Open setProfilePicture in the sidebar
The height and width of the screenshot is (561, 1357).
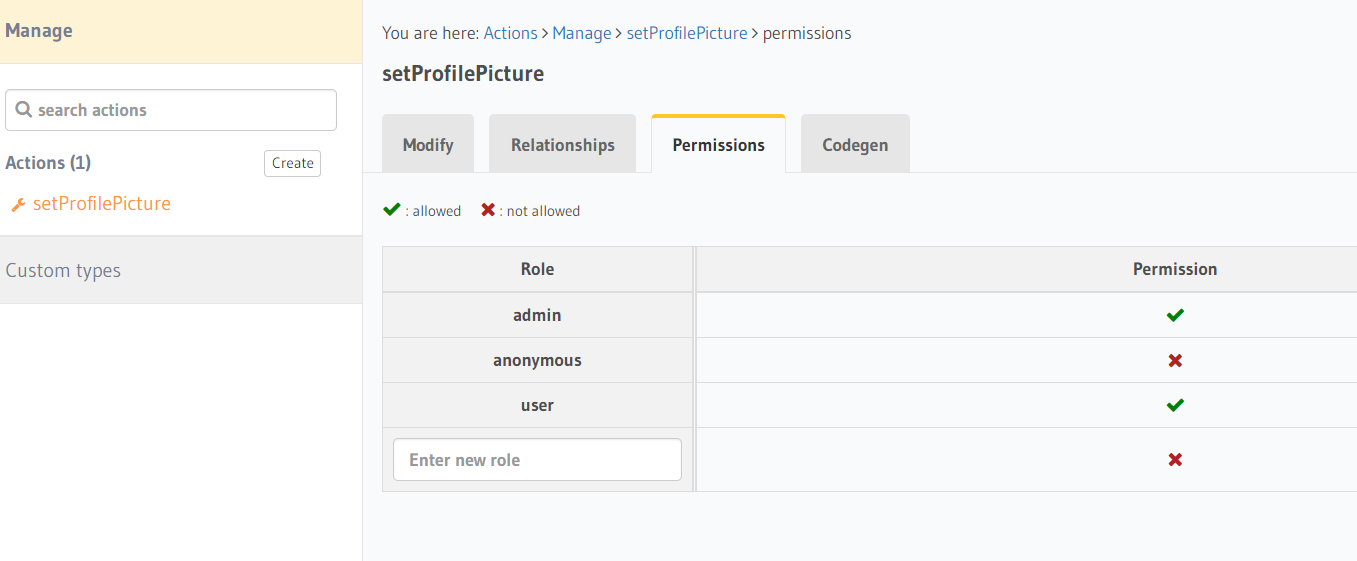(x=101, y=204)
